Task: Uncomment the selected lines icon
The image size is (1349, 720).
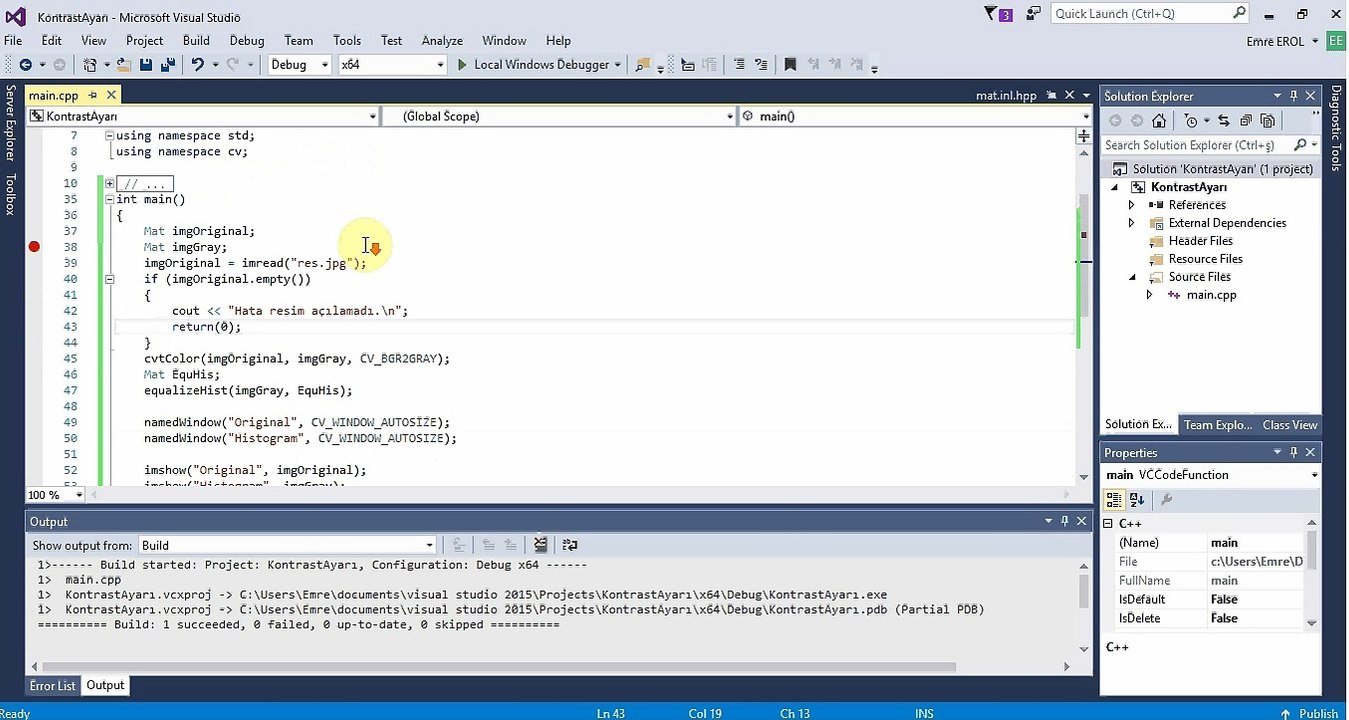Action: 763,65
